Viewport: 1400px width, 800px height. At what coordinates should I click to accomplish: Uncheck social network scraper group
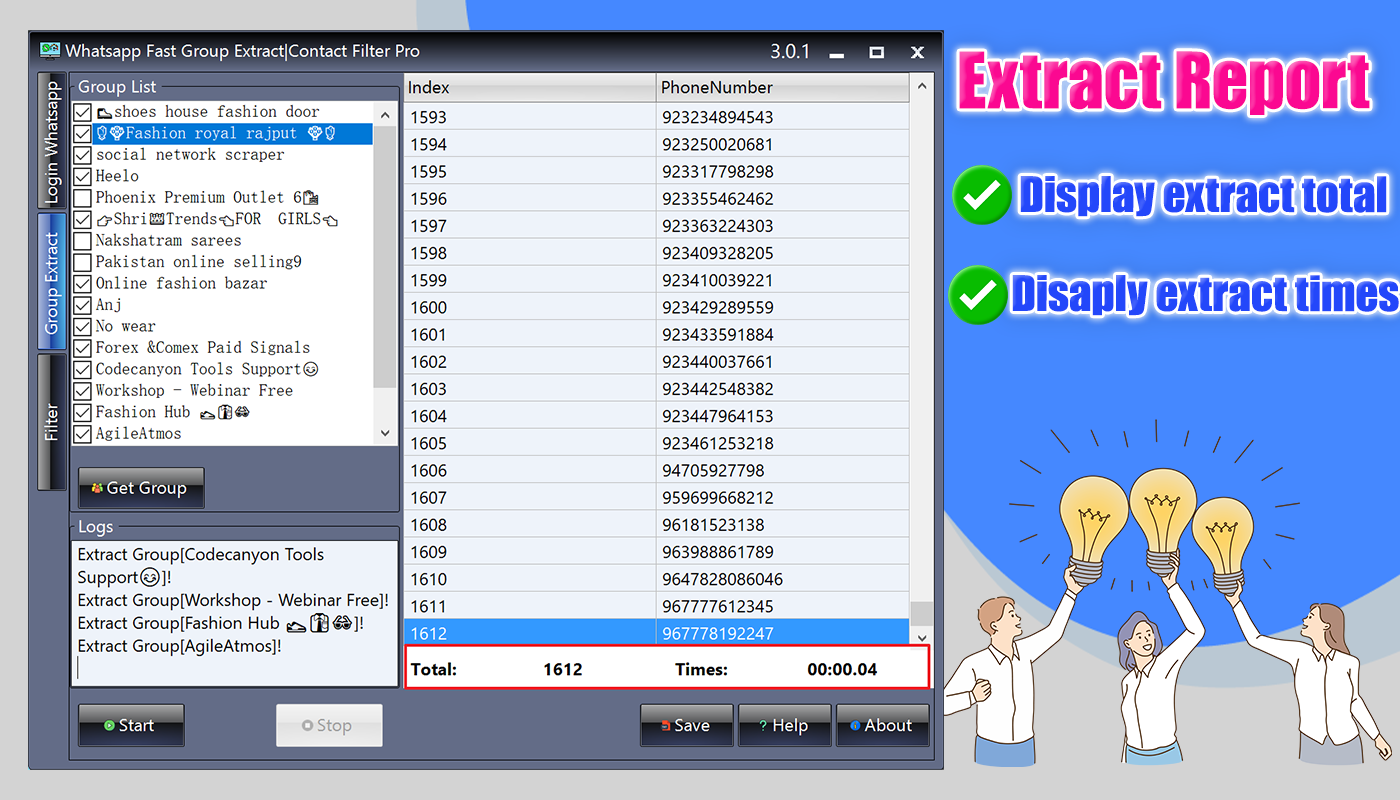83,155
